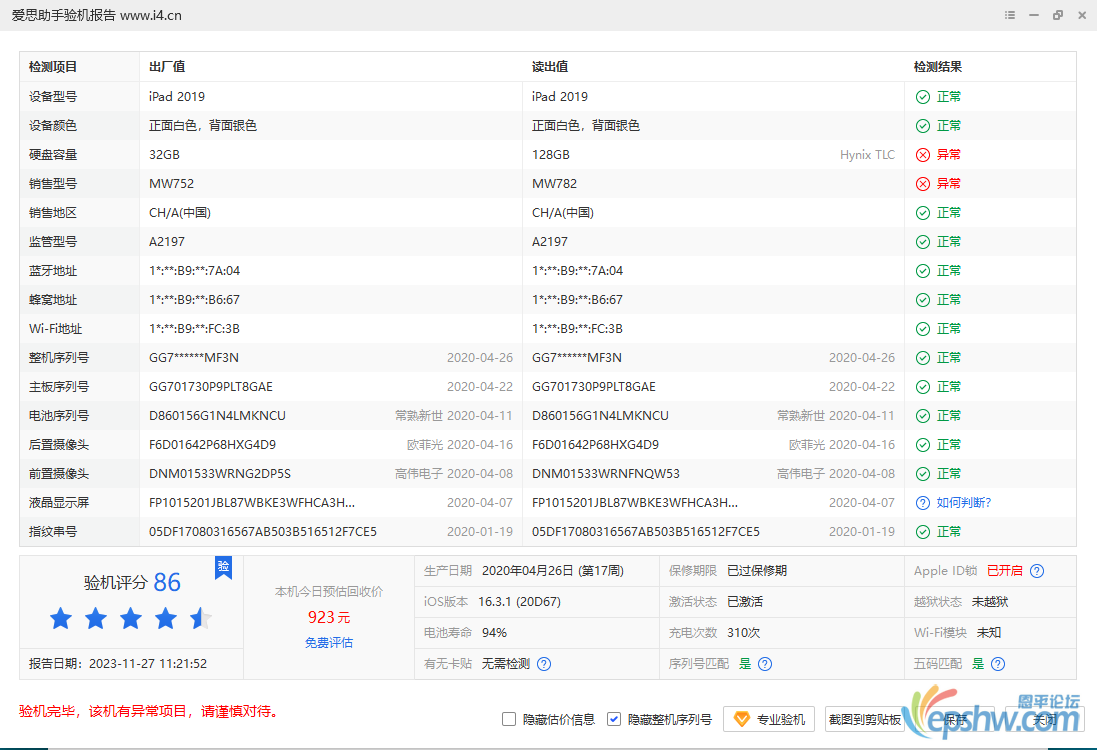Click the green check icon for 指纹串号
Image resolution: width=1097 pixels, height=750 pixels.
pos(923,532)
